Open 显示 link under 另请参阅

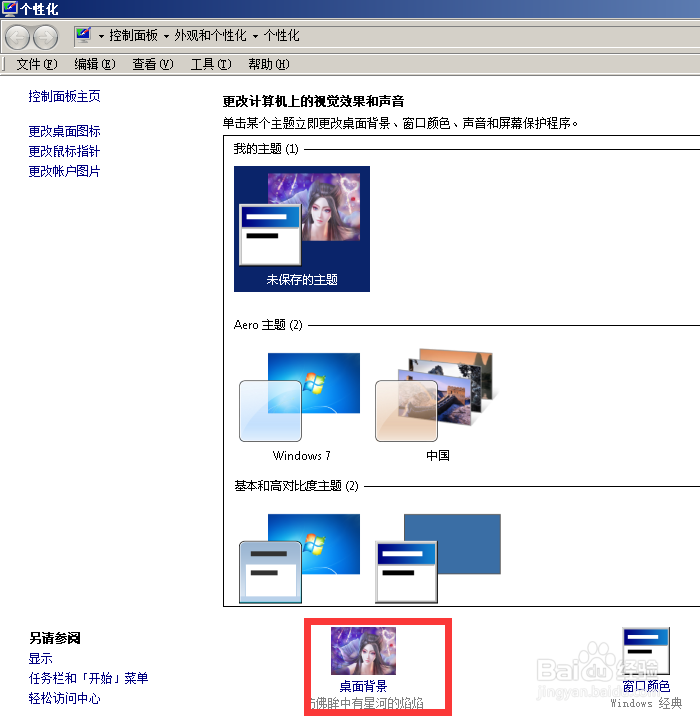pyautogui.click(x=40, y=658)
